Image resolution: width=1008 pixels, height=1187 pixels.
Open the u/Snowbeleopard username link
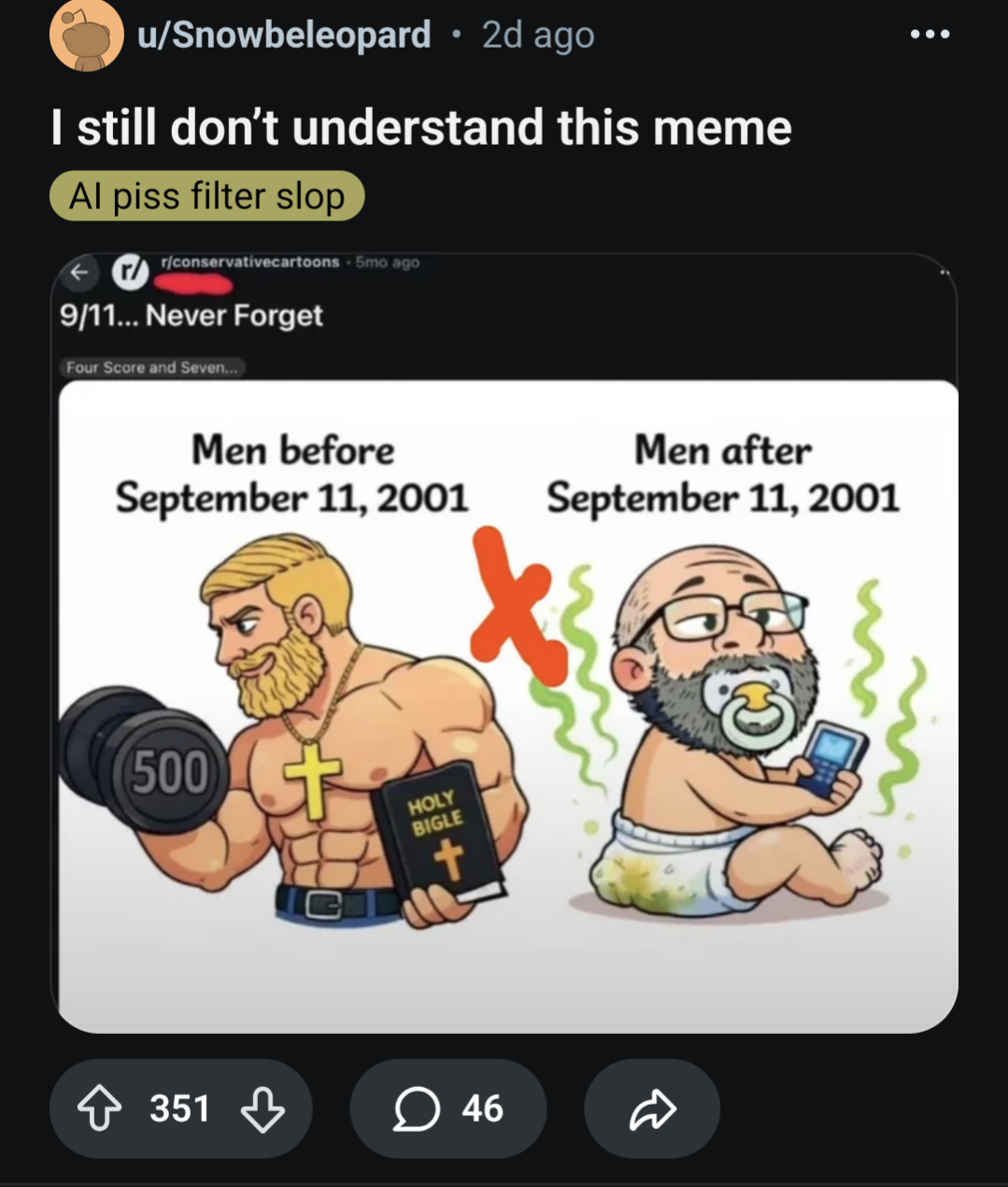tap(284, 35)
